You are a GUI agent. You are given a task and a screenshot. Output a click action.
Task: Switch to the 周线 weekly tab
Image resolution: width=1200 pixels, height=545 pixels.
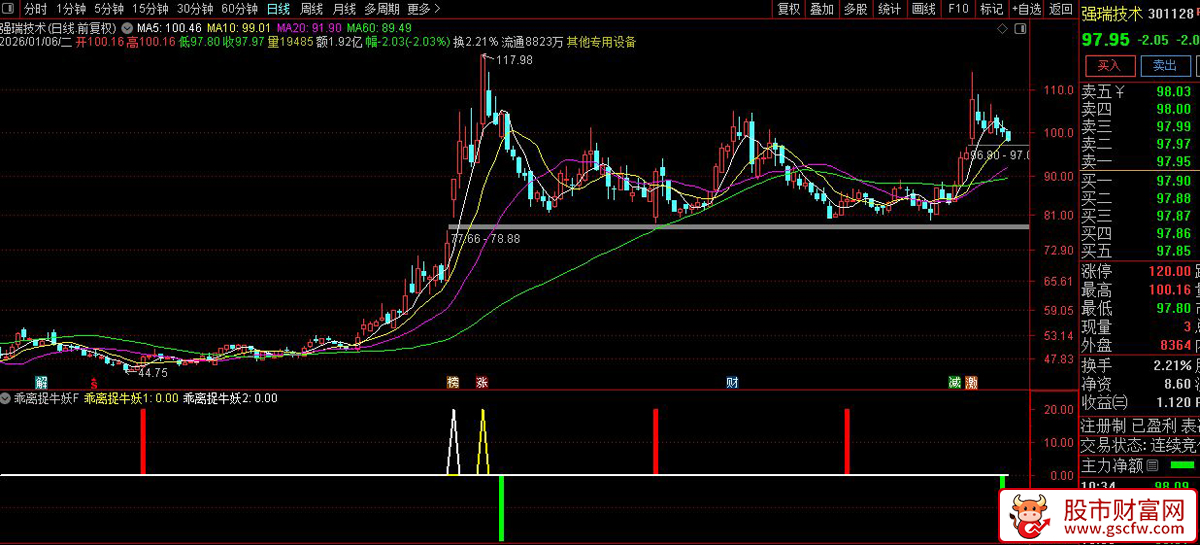click(x=311, y=9)
